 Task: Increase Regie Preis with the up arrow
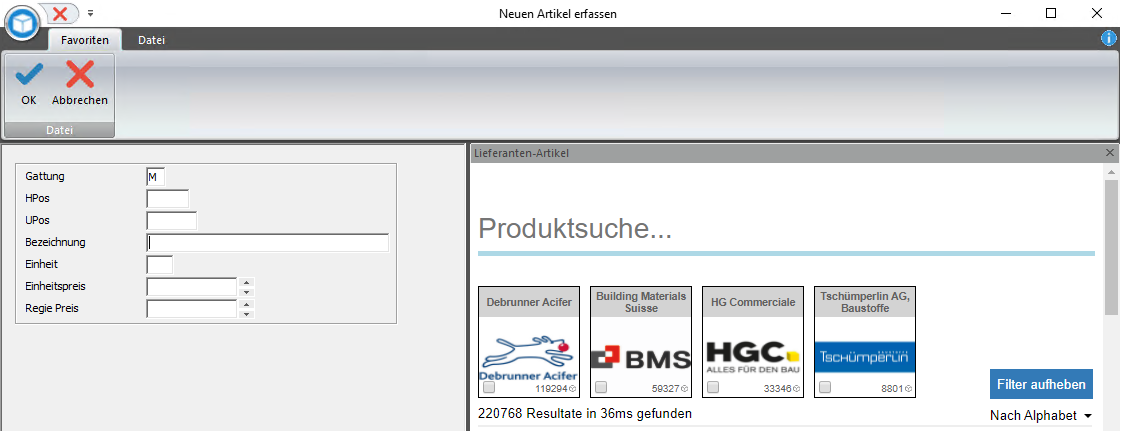click(x=246, y=304)
